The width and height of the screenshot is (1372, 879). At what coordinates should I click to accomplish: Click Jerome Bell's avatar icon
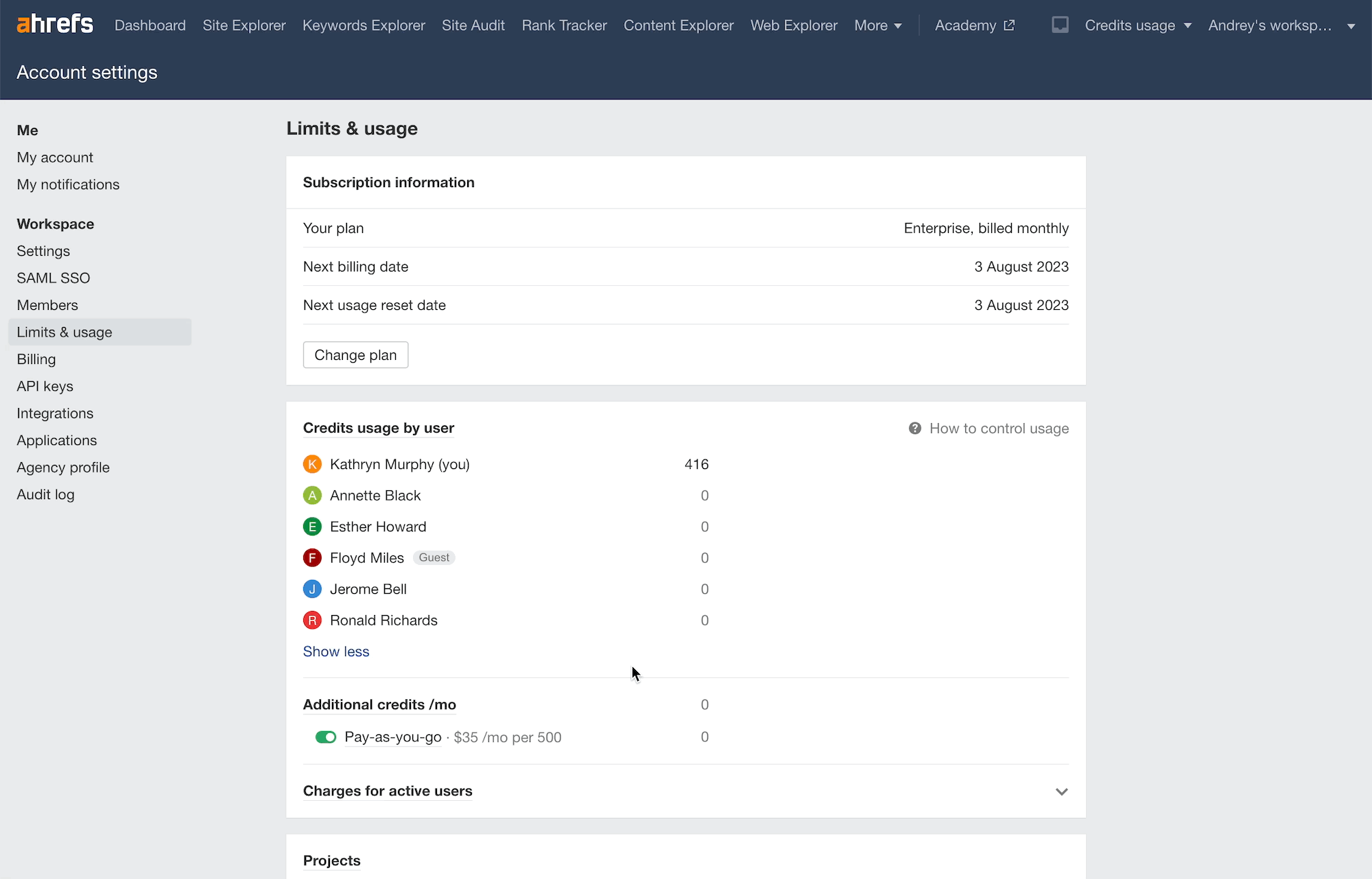click(312, 589)
